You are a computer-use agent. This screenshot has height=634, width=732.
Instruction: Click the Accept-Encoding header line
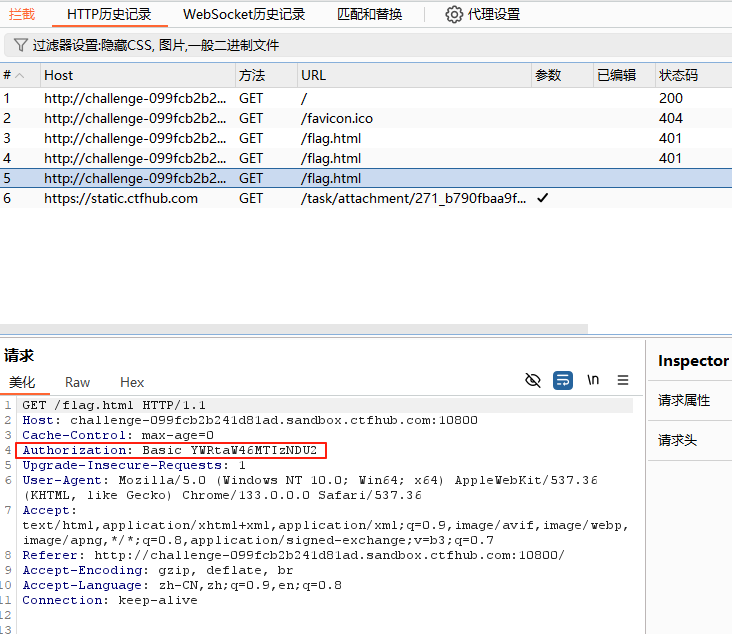click(158, 570)
